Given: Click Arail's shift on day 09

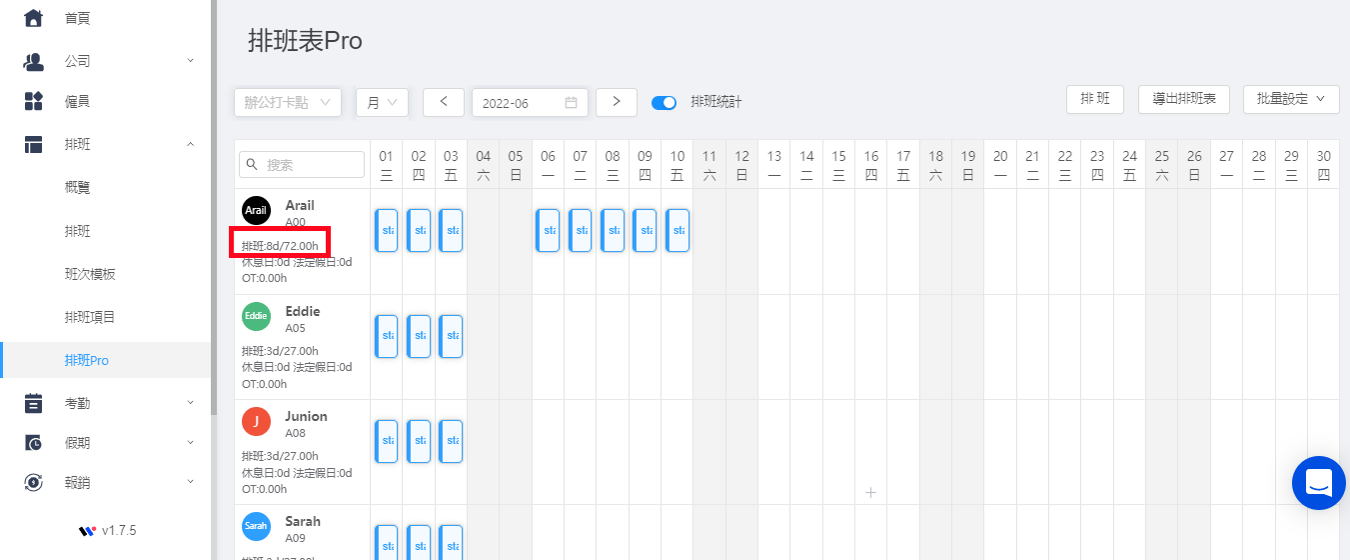Looking at the screenshot, I should (645, 230).
